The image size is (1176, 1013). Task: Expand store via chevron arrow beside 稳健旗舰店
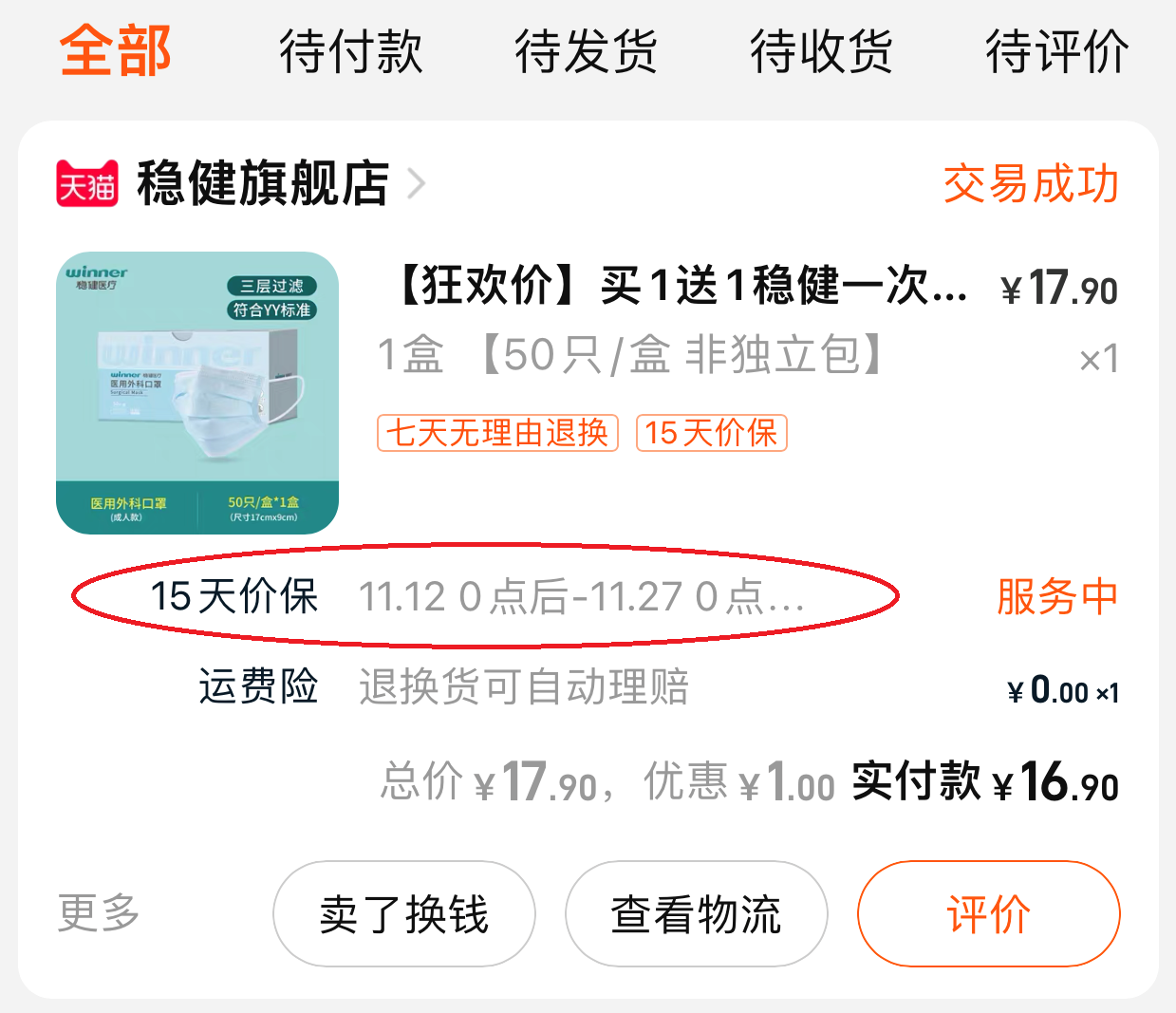[415, 184]
